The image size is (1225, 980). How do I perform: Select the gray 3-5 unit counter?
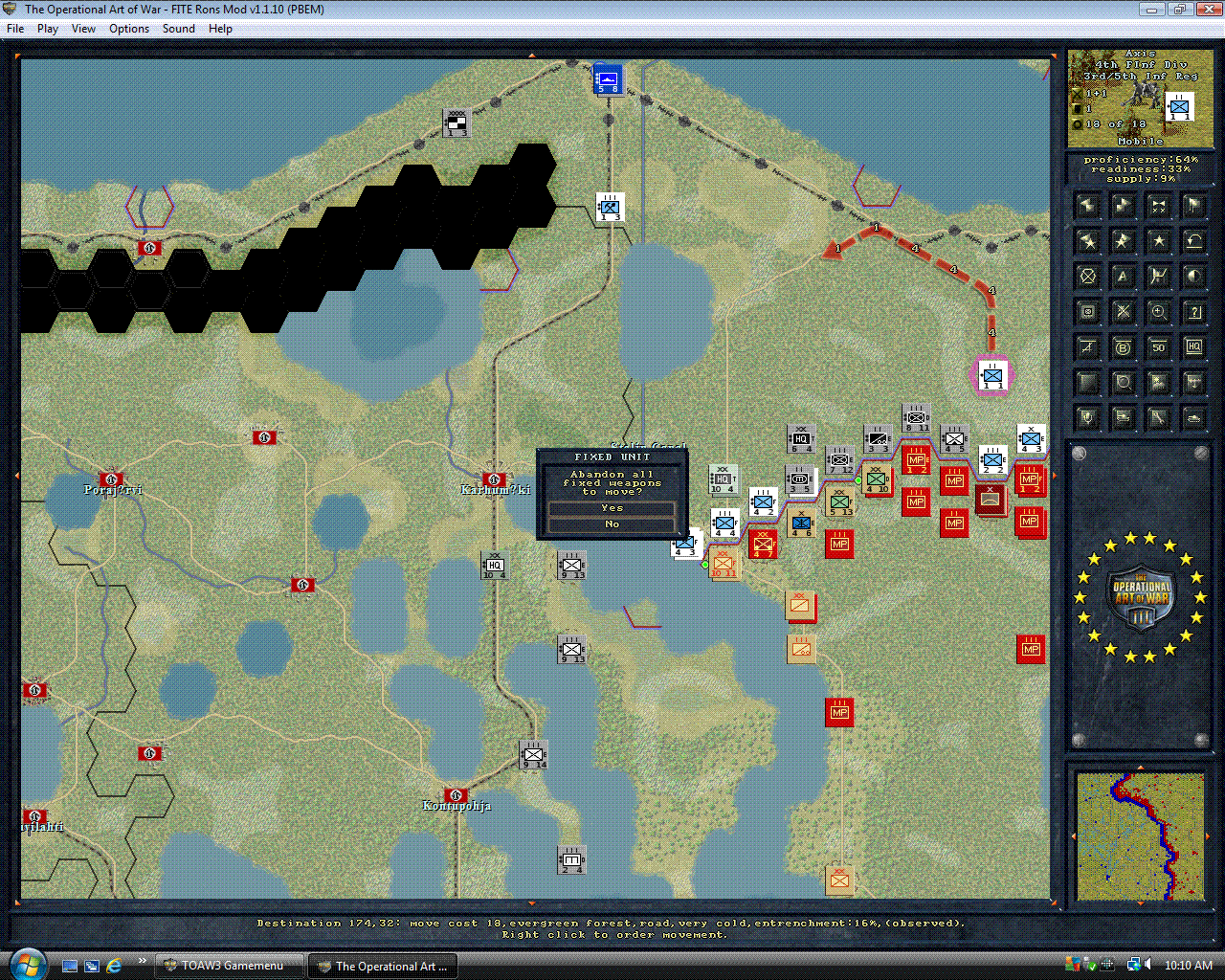[x=799, y=479]
